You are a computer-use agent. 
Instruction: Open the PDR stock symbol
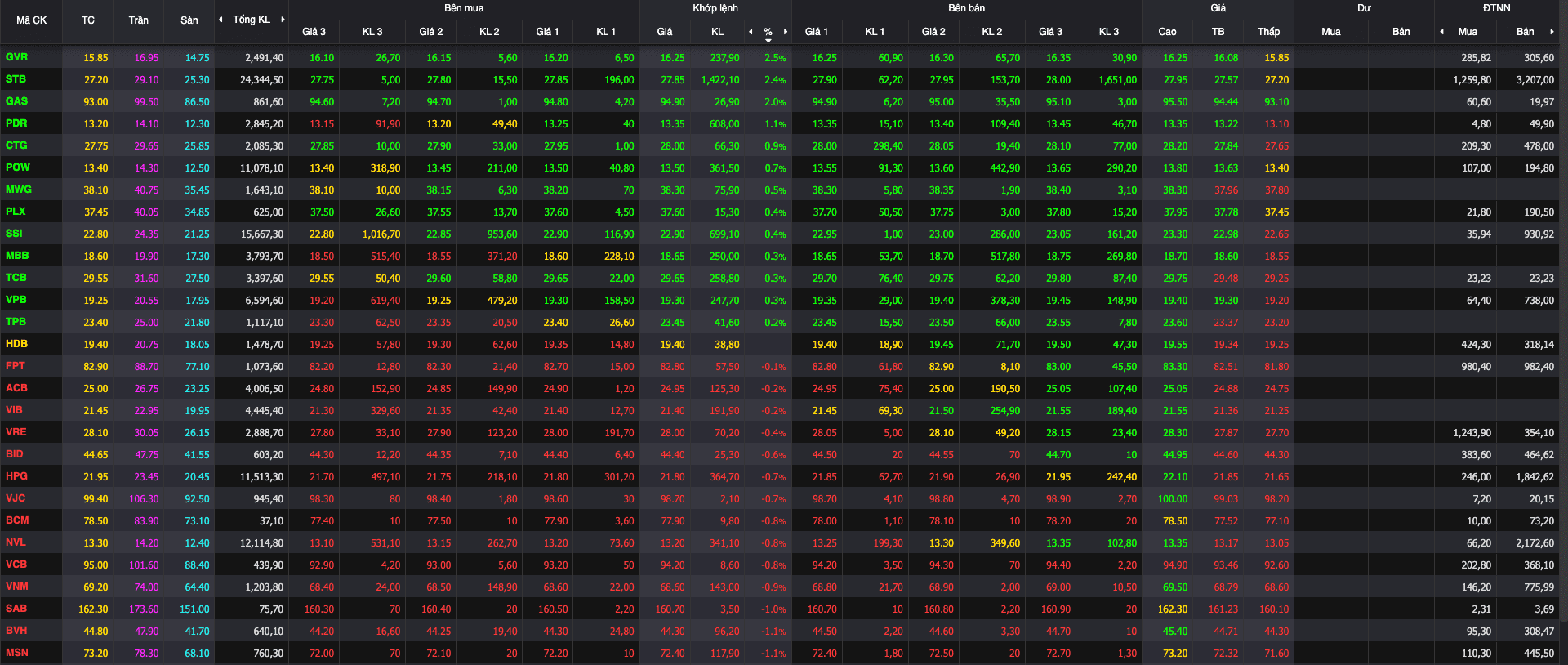[x=16, y=123]
